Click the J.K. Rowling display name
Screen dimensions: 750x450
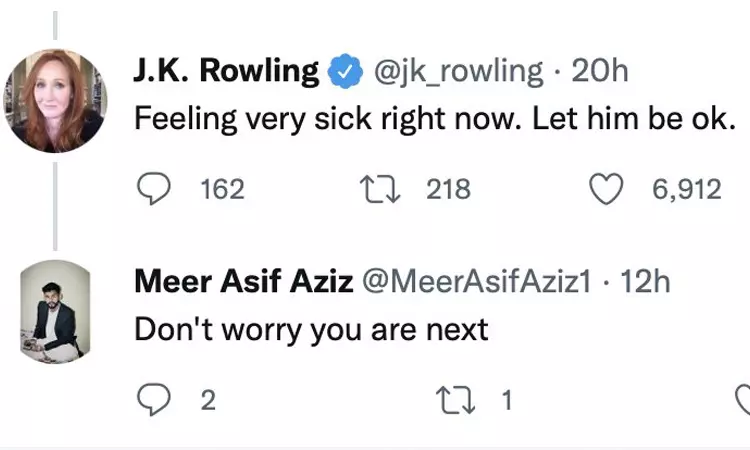[226, 71]
